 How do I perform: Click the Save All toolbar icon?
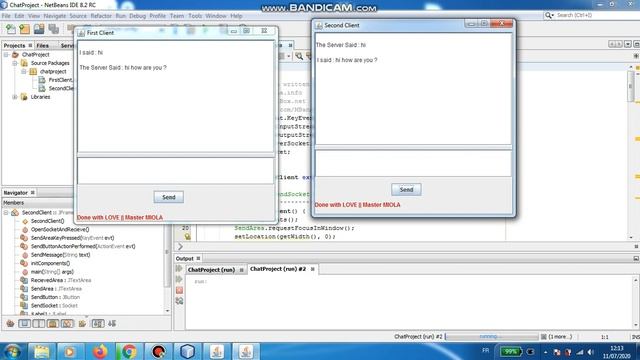click(x=53, y=29)
